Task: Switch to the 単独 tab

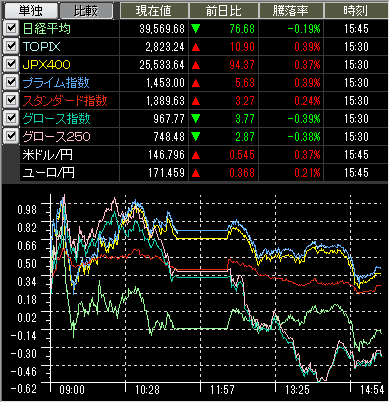Action: point(31,11)
